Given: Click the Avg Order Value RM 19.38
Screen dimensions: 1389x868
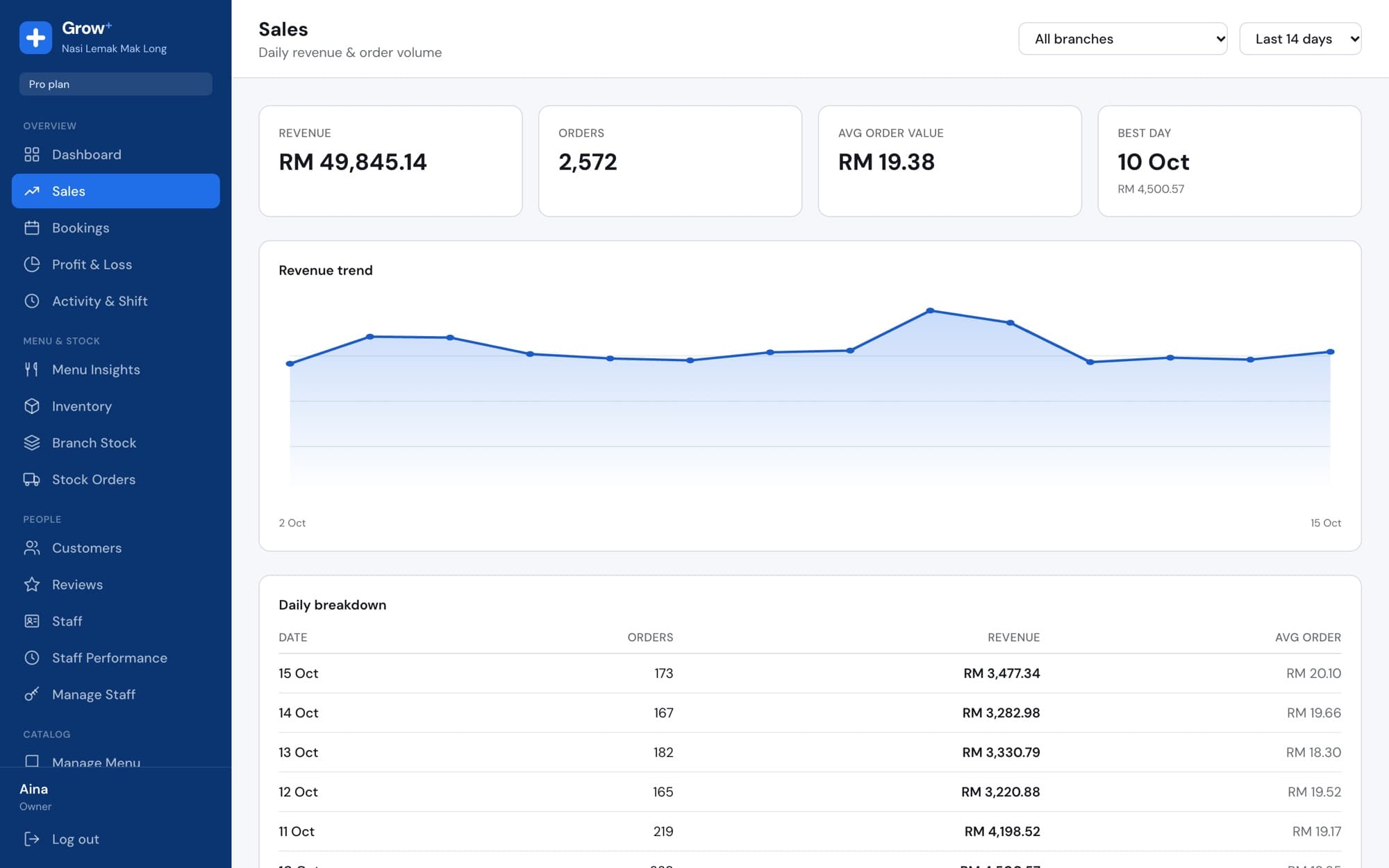Looking at the screenshot, I should [886, 162].
